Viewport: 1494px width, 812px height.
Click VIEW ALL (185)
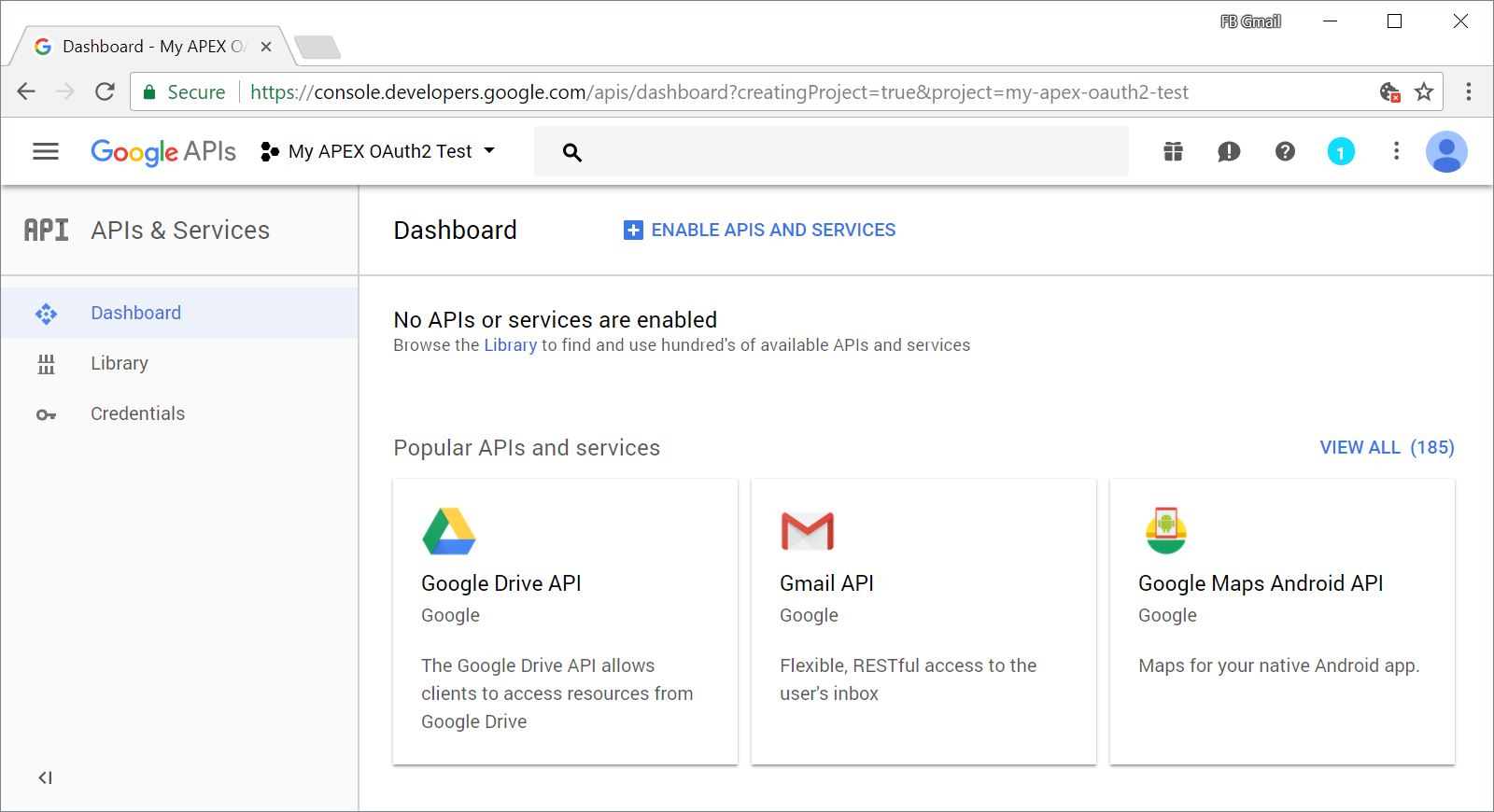pyautogui.click(x=1387, y=447)
